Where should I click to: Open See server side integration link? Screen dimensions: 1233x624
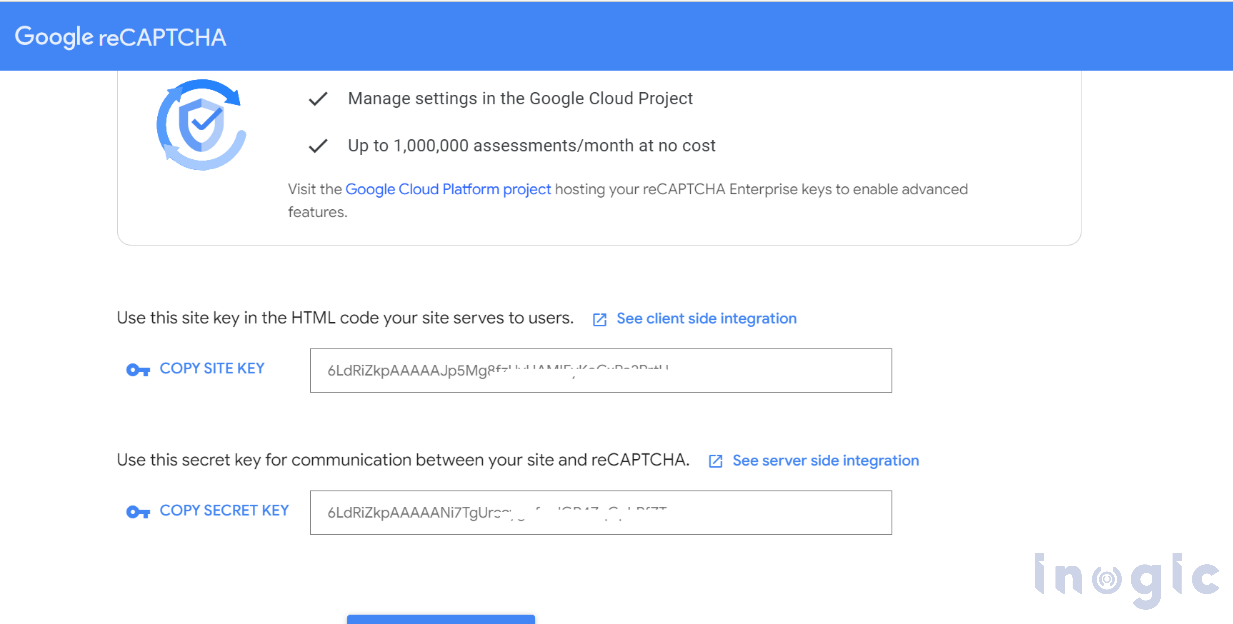tap(825, 461)
